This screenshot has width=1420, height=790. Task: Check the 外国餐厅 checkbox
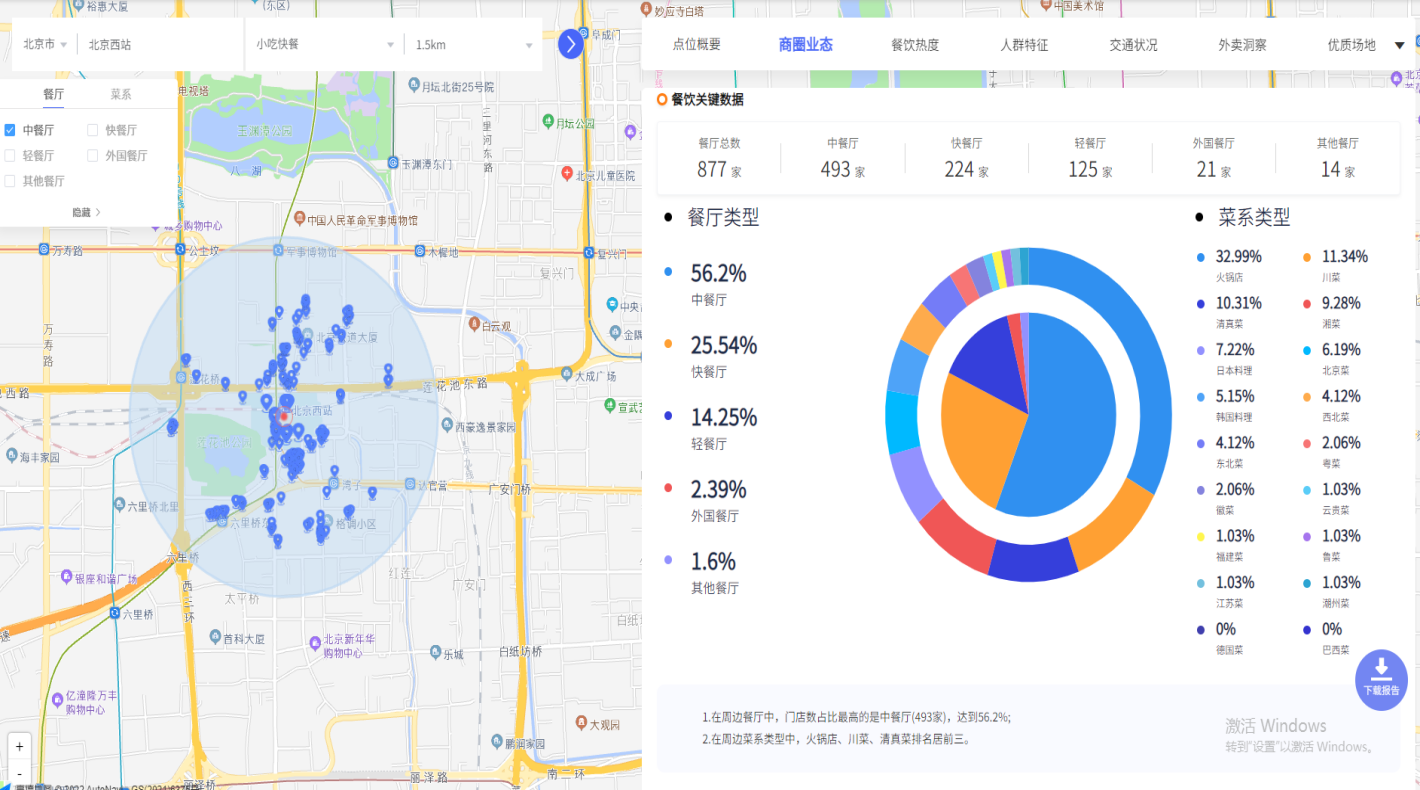[93, 156]
